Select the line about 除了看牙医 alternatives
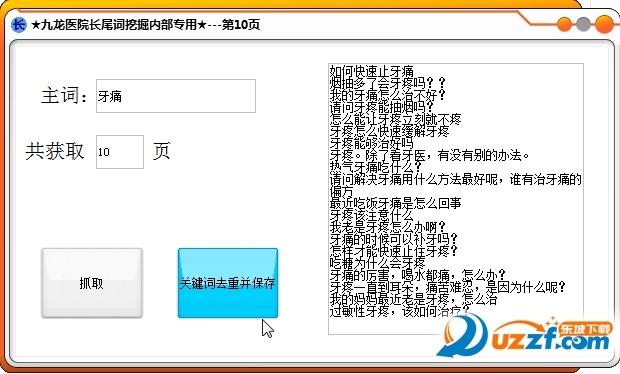Screen dimensions: 620x374 point(429,155)
